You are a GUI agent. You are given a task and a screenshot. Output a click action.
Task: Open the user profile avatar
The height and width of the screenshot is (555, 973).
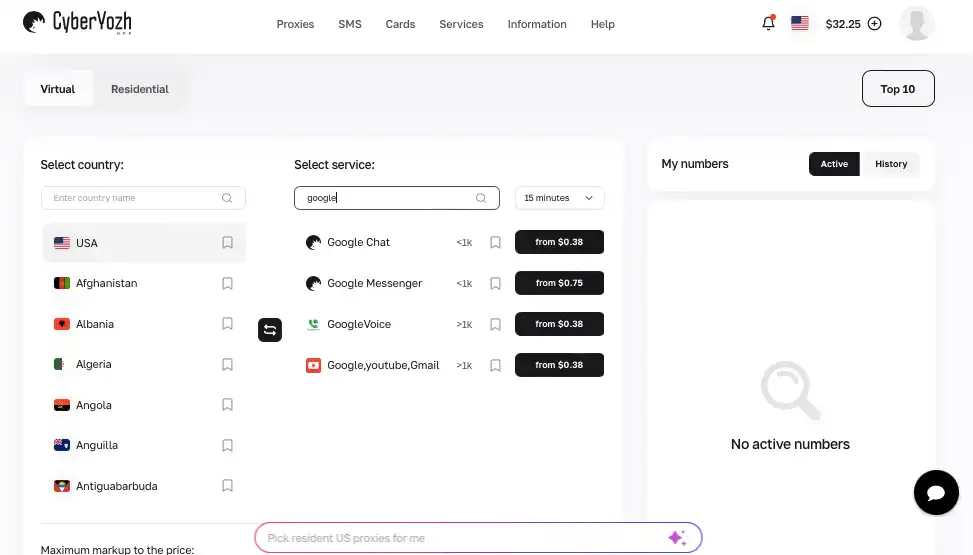coord(917,24)
